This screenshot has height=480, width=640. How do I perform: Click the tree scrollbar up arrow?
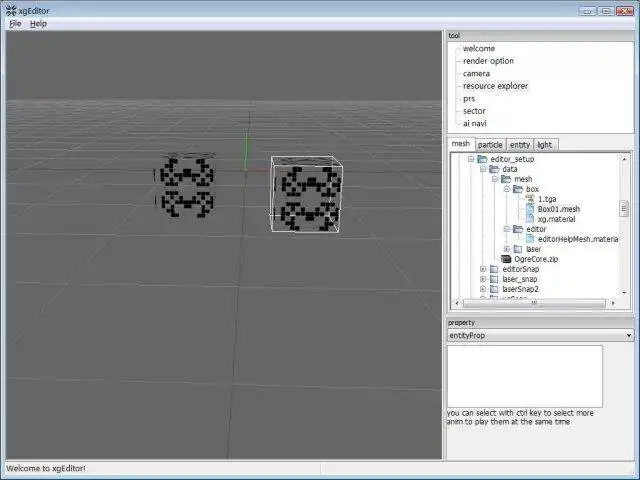pos(624,159)
